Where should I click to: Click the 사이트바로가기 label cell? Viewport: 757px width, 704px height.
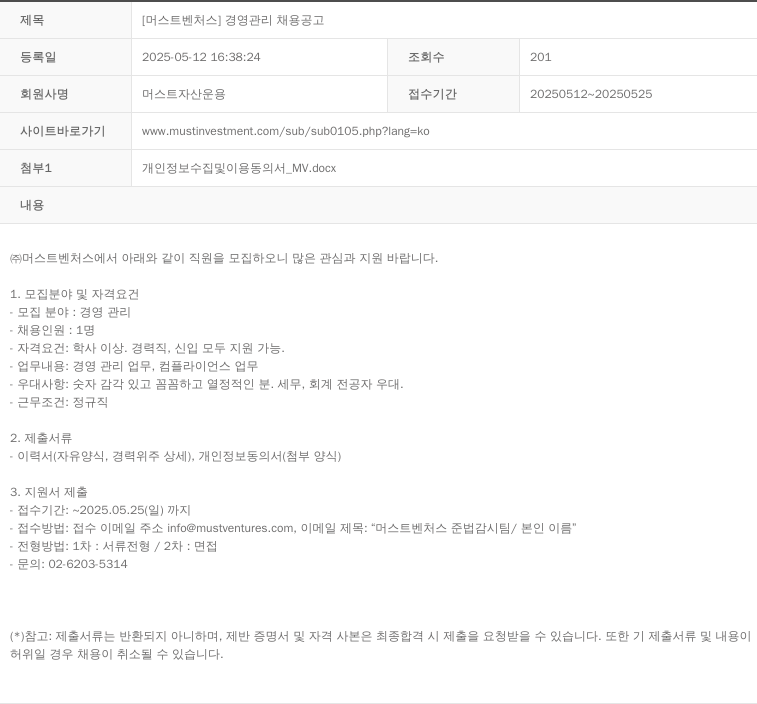click(x=65, y=131)
